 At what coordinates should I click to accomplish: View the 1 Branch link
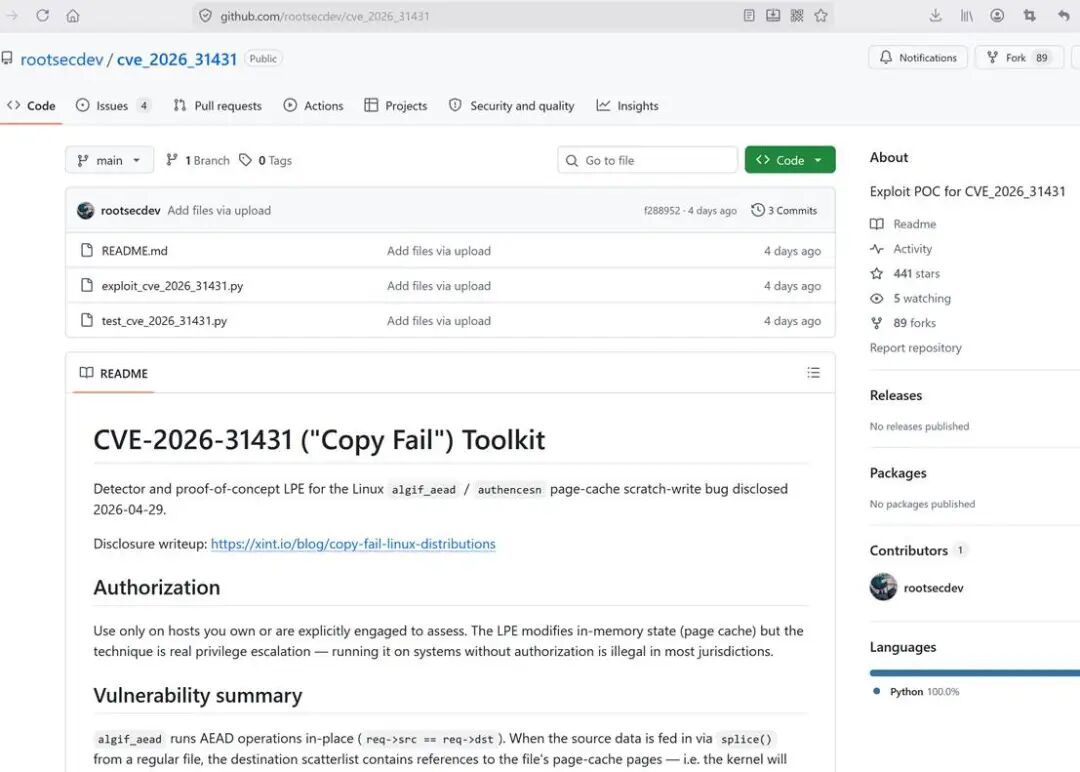pyautogui.click(x=198, y=160)
